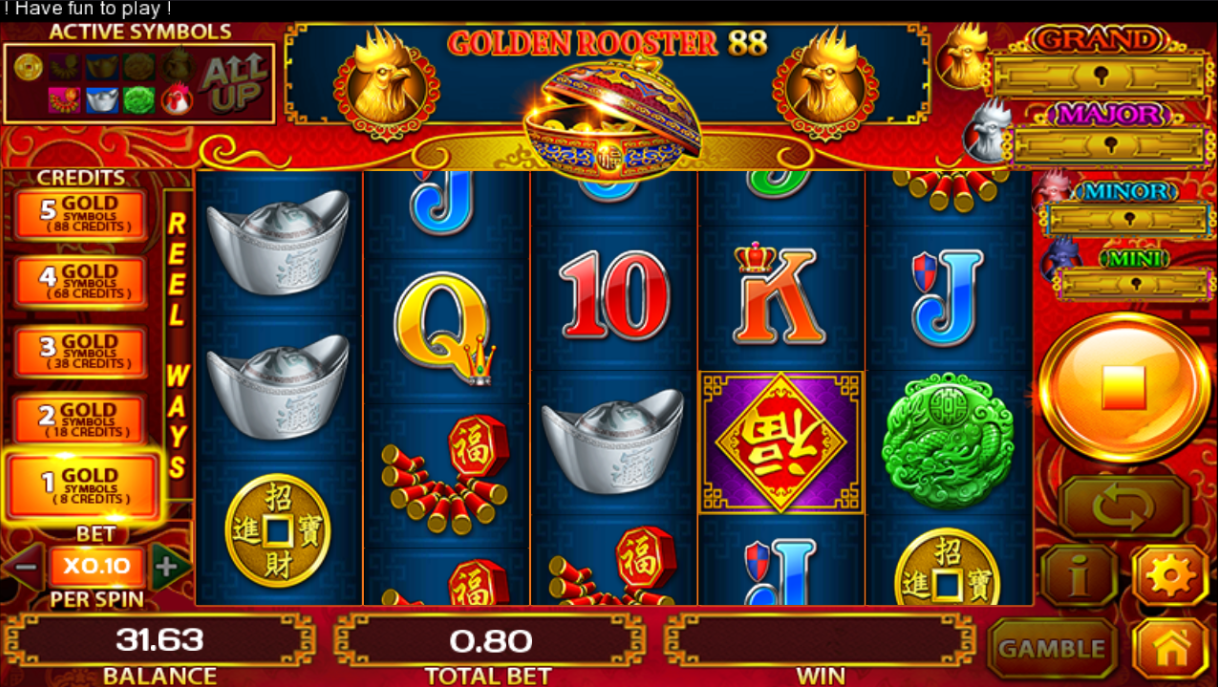Return home with the house icon
1218x687 pixels.
pyautogui.click(x=1170, y=648)
